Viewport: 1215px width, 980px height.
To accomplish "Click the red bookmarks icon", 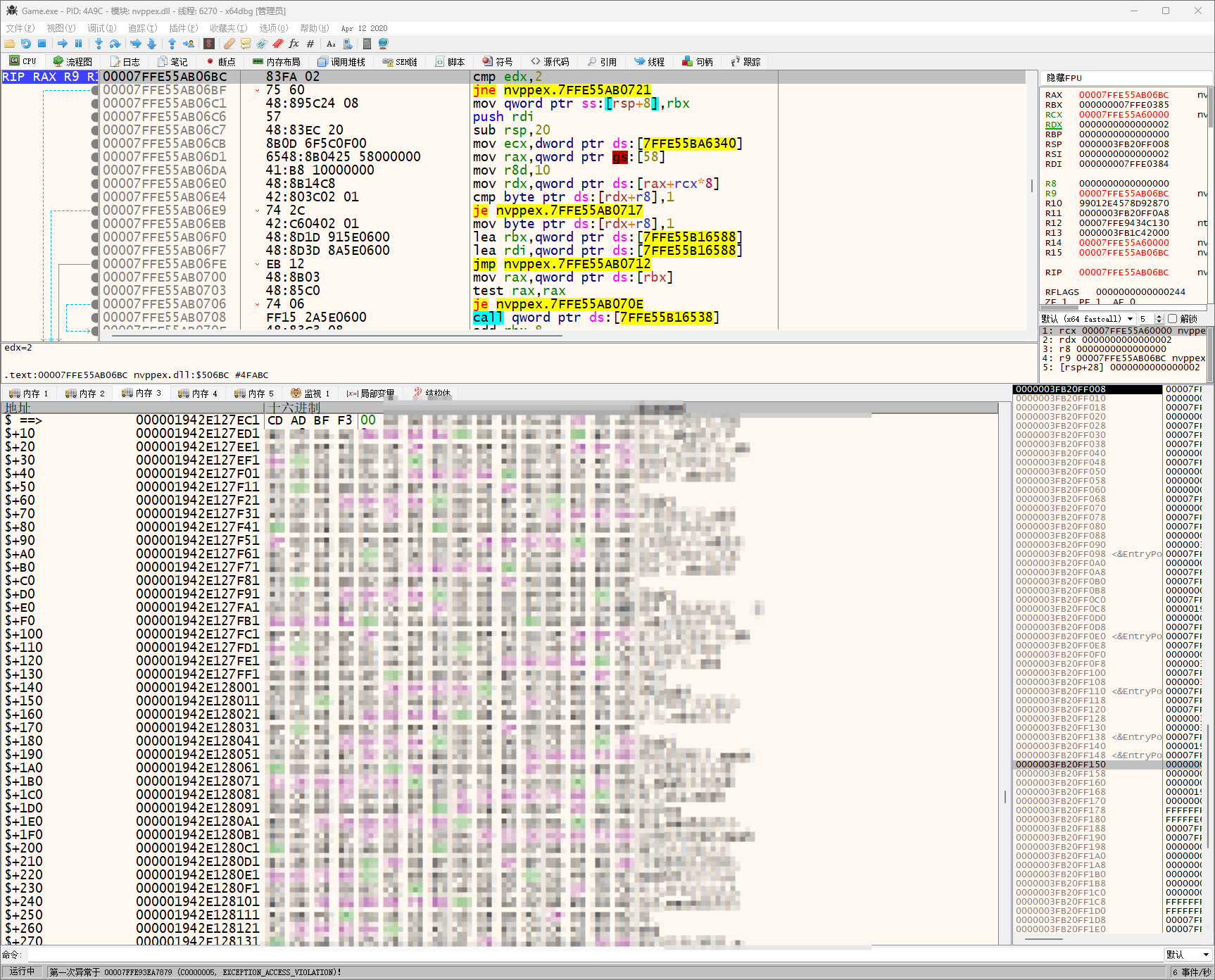I will tap(278, 44).
